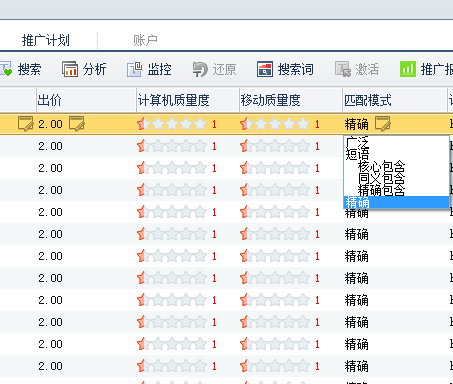
Task: Click the edit icon right of highlighted 2.00
Action: (77, 124)
